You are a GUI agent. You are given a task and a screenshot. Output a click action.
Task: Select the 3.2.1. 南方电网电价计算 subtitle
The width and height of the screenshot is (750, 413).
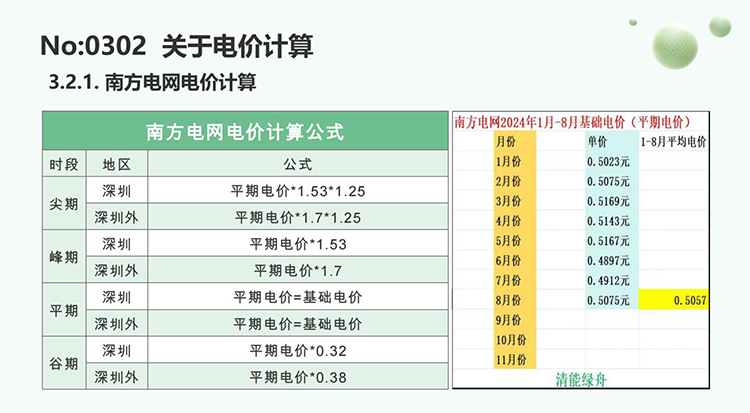[159, 83]
